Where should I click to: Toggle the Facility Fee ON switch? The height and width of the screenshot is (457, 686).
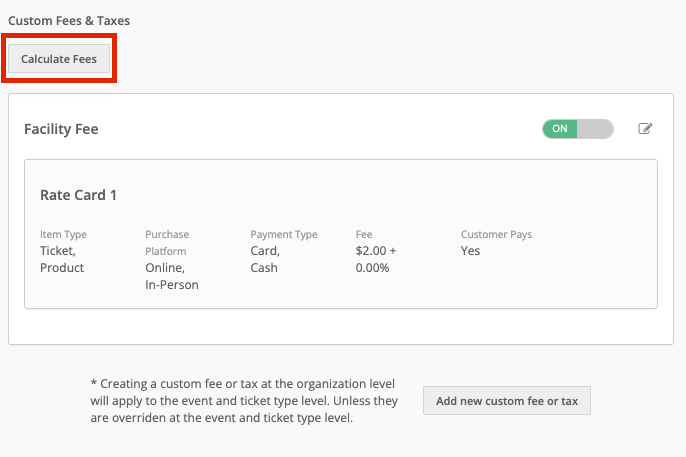(578, 129)
